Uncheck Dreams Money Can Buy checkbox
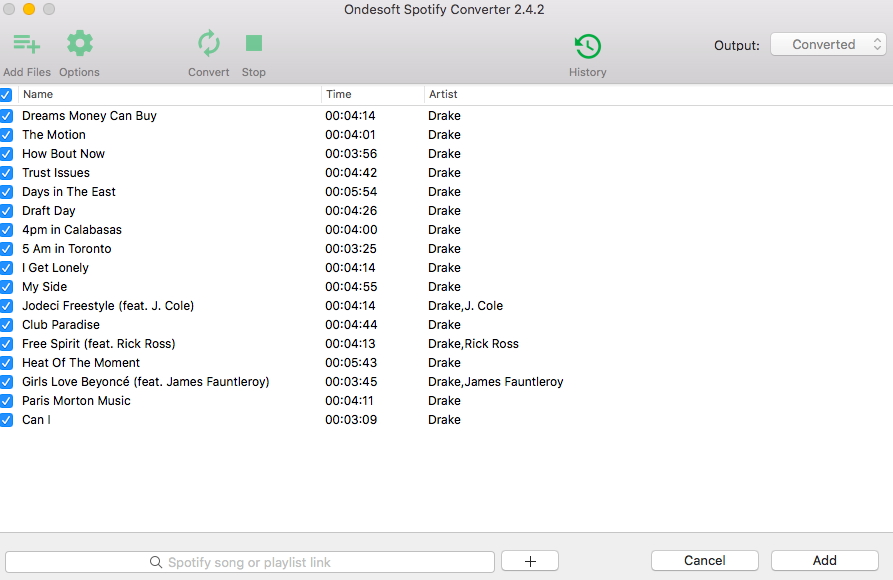Screen dimensions: 893x580 6,116
